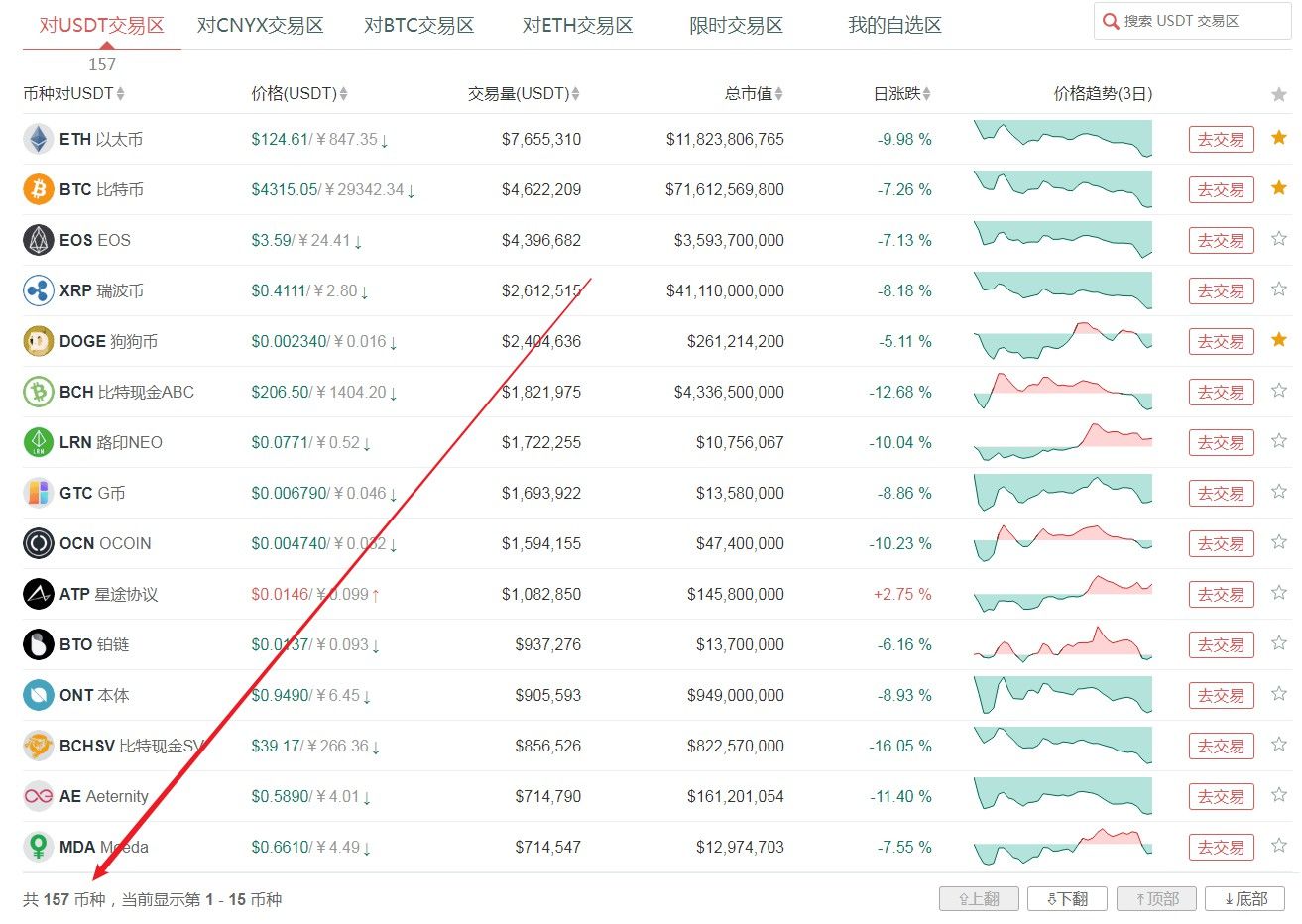This screenshot has height=924, width=1302.
Task: Click the favorites star column header
Action: tap(1279, 95)
